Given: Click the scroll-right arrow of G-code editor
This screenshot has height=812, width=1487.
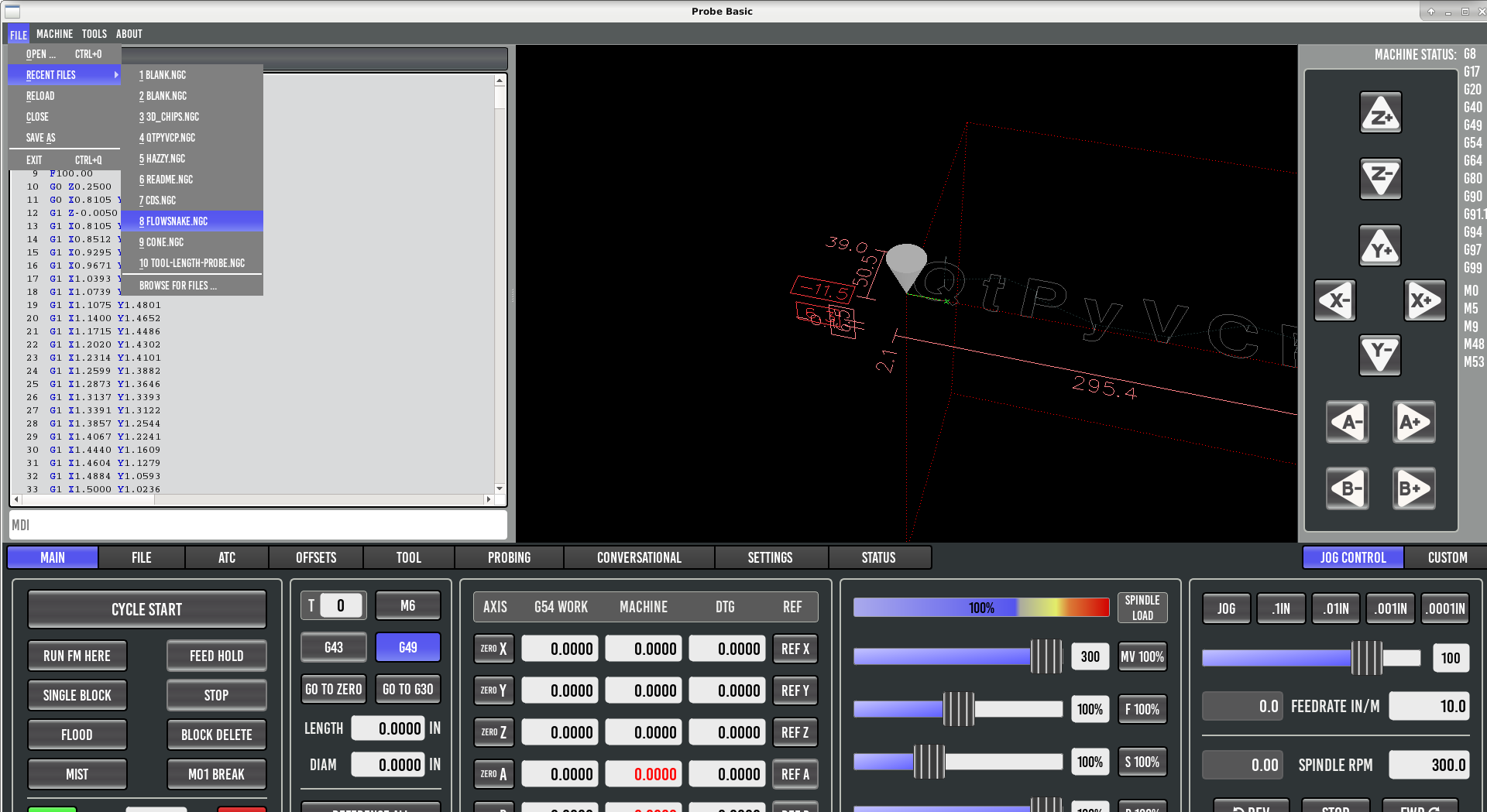Looking at the screenshot, I should pyautogui.click(x=488, y=499).
